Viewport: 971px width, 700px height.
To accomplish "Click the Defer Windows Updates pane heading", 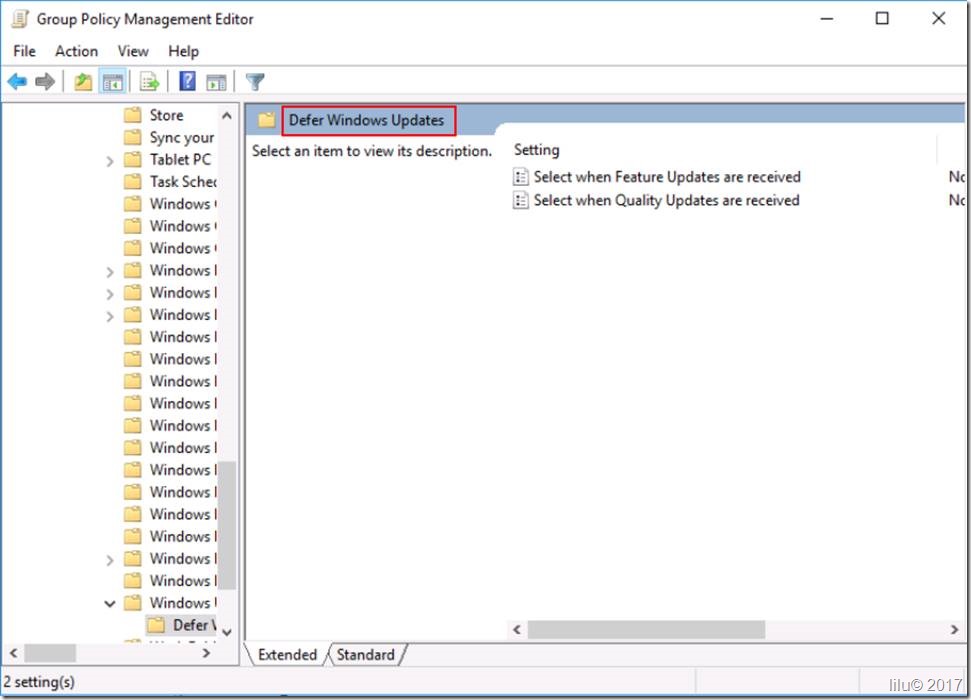I will tap(367, 120).
